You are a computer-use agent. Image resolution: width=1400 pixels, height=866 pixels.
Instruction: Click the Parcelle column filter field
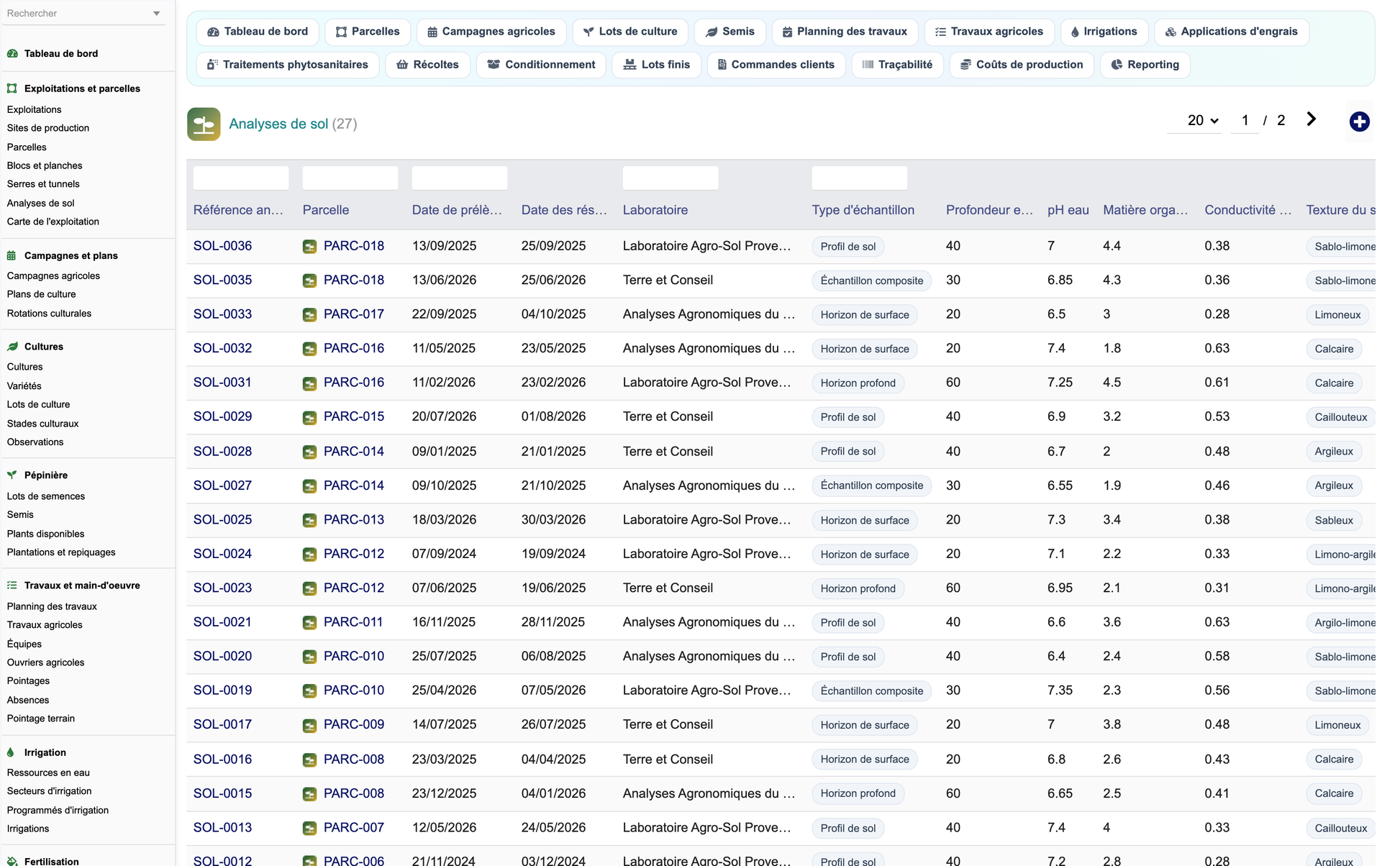click(x=350, y=178)
